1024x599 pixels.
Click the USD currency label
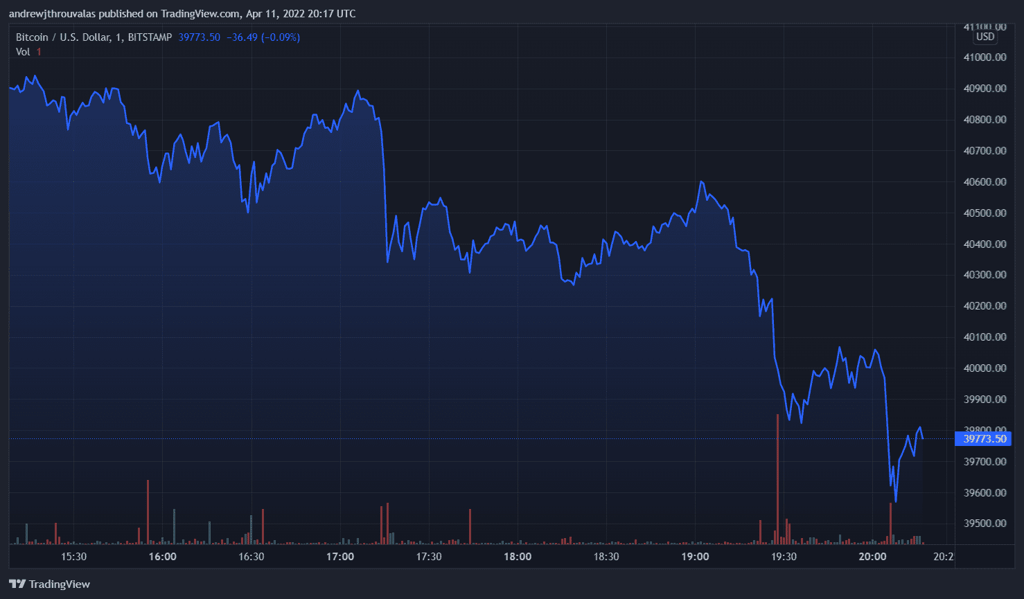[x=985, y=37]
